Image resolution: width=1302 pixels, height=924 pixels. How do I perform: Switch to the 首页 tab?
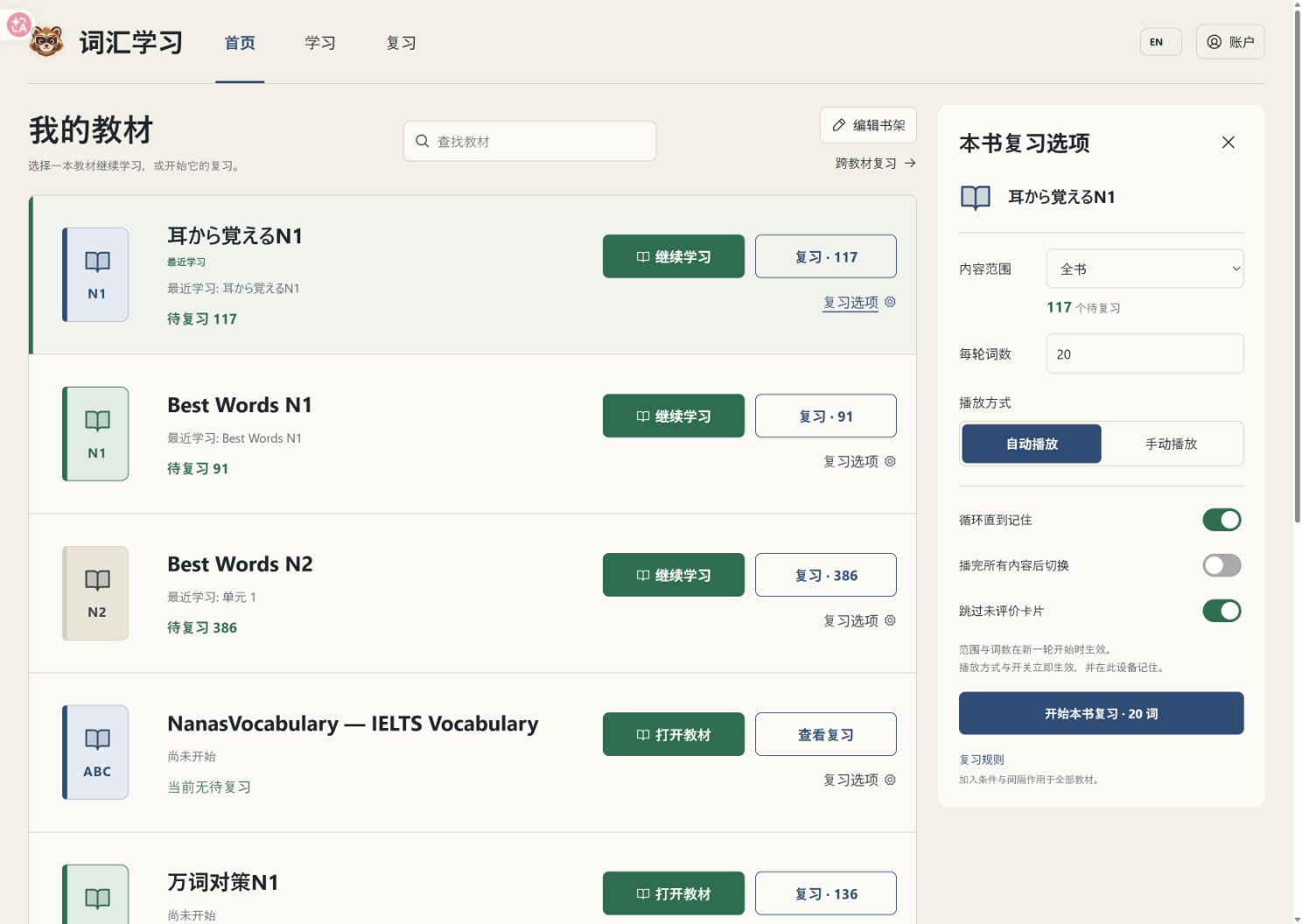(x=240, y=43)
